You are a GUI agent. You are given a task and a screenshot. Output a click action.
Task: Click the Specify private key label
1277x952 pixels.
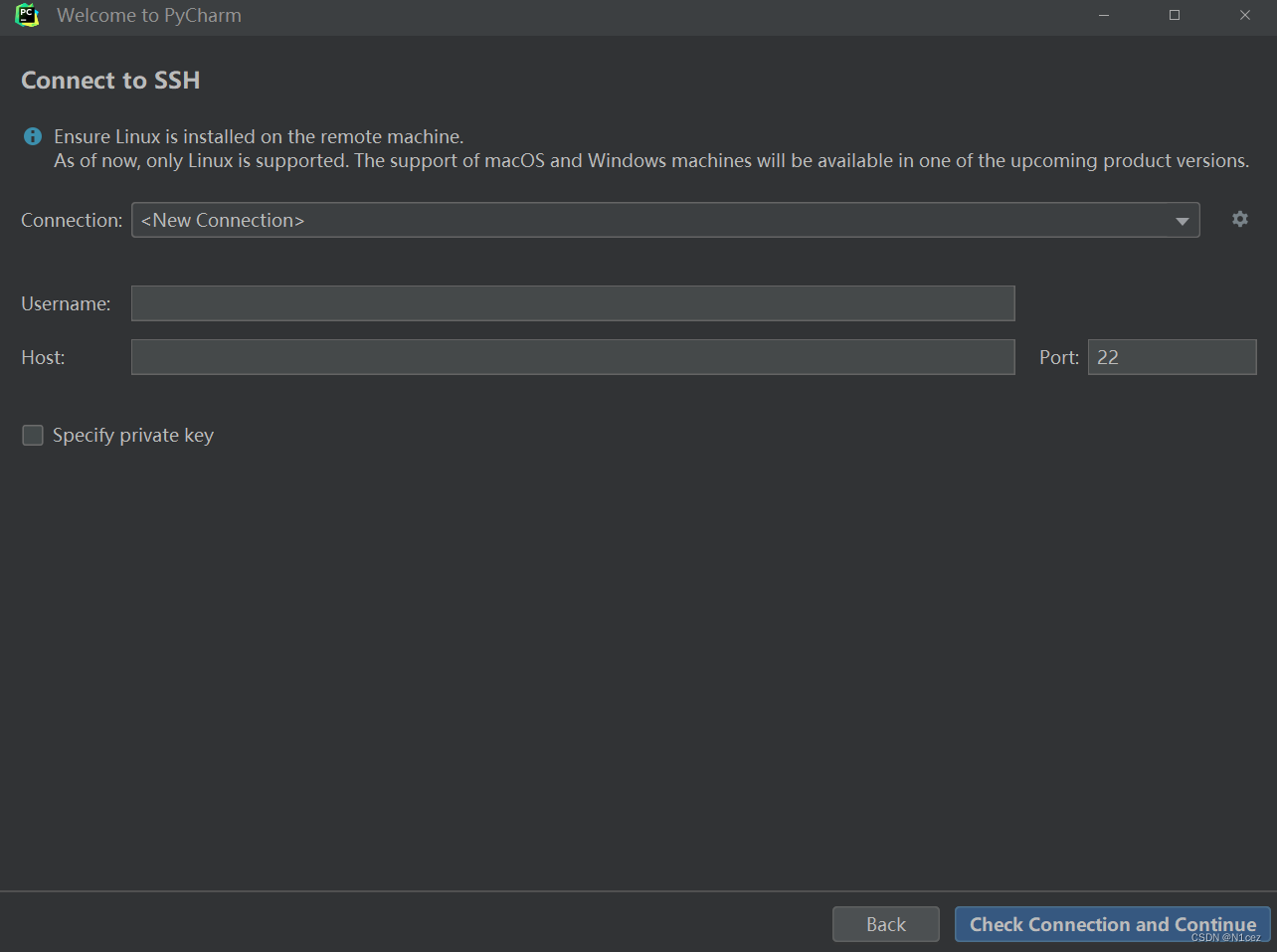(x=132, y=435)
